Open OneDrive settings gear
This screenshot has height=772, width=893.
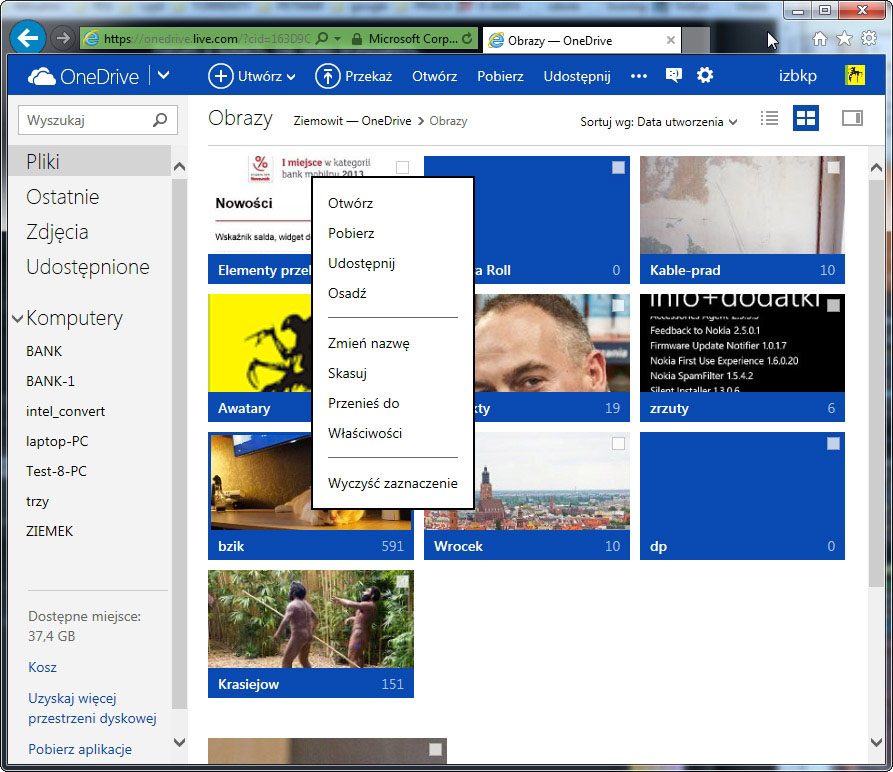[x=705, y=75]
